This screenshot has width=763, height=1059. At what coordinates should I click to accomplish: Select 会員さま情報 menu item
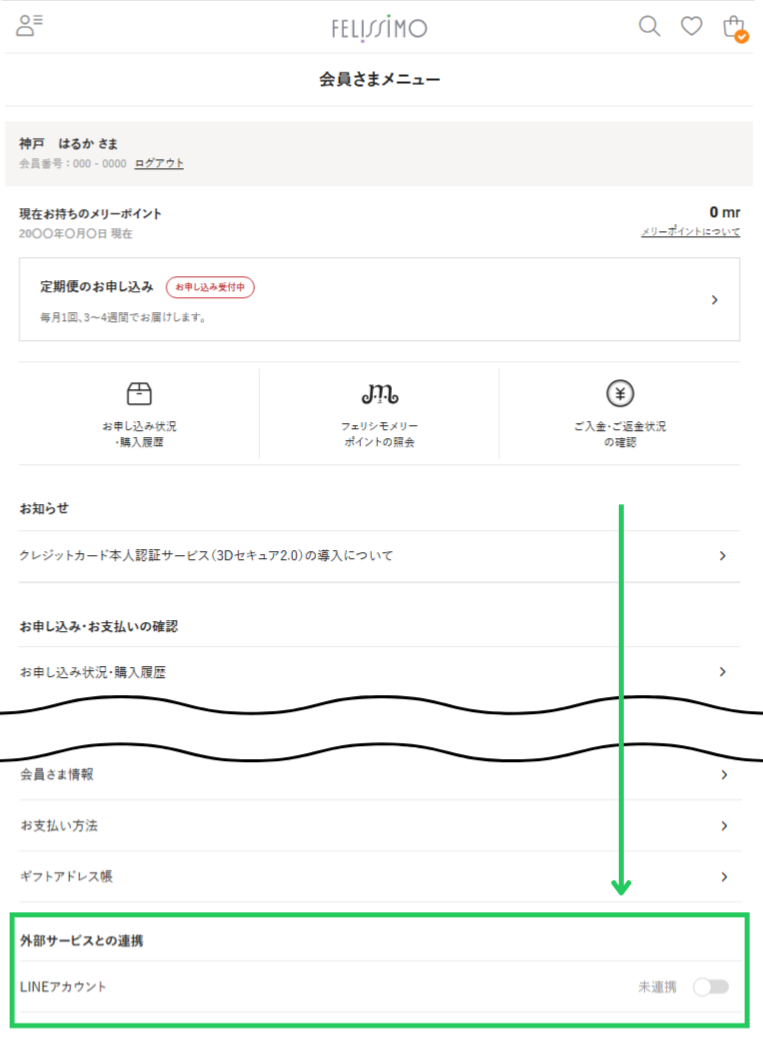click(57, 774)
